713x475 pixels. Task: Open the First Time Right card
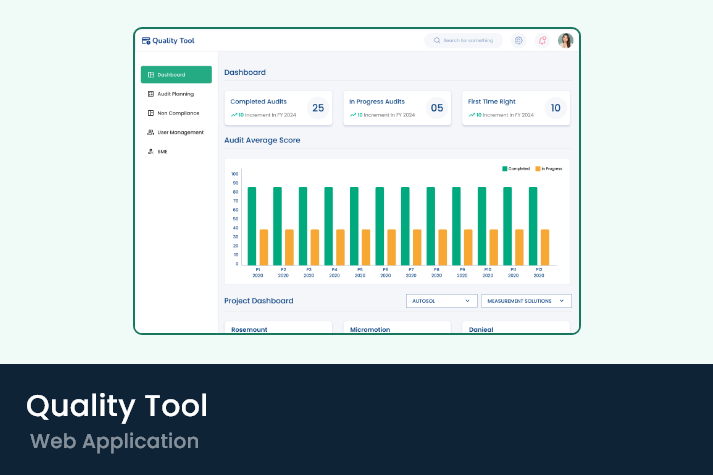coord(515,108)
